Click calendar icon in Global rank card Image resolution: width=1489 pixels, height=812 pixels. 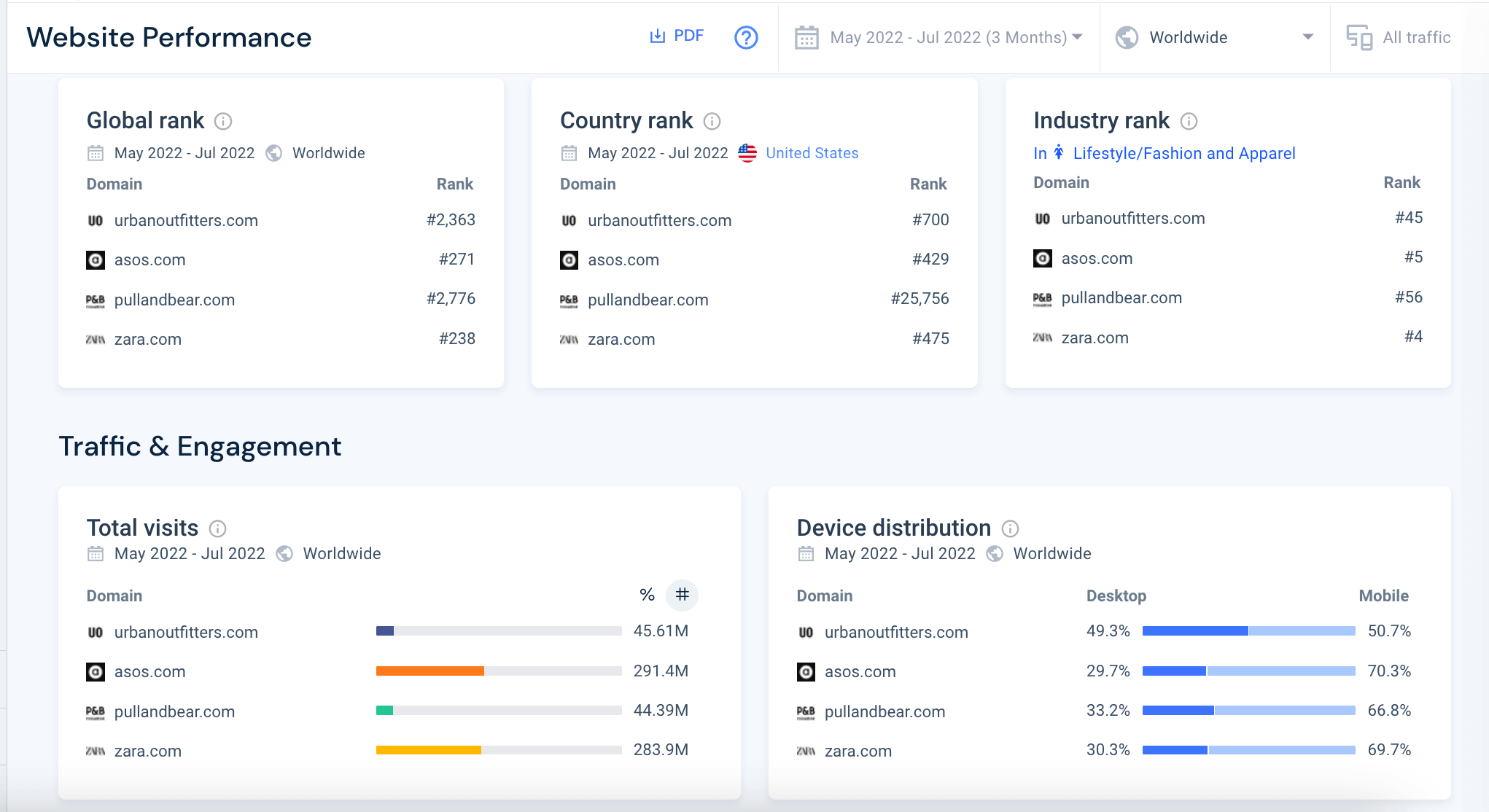pos(96,153)
